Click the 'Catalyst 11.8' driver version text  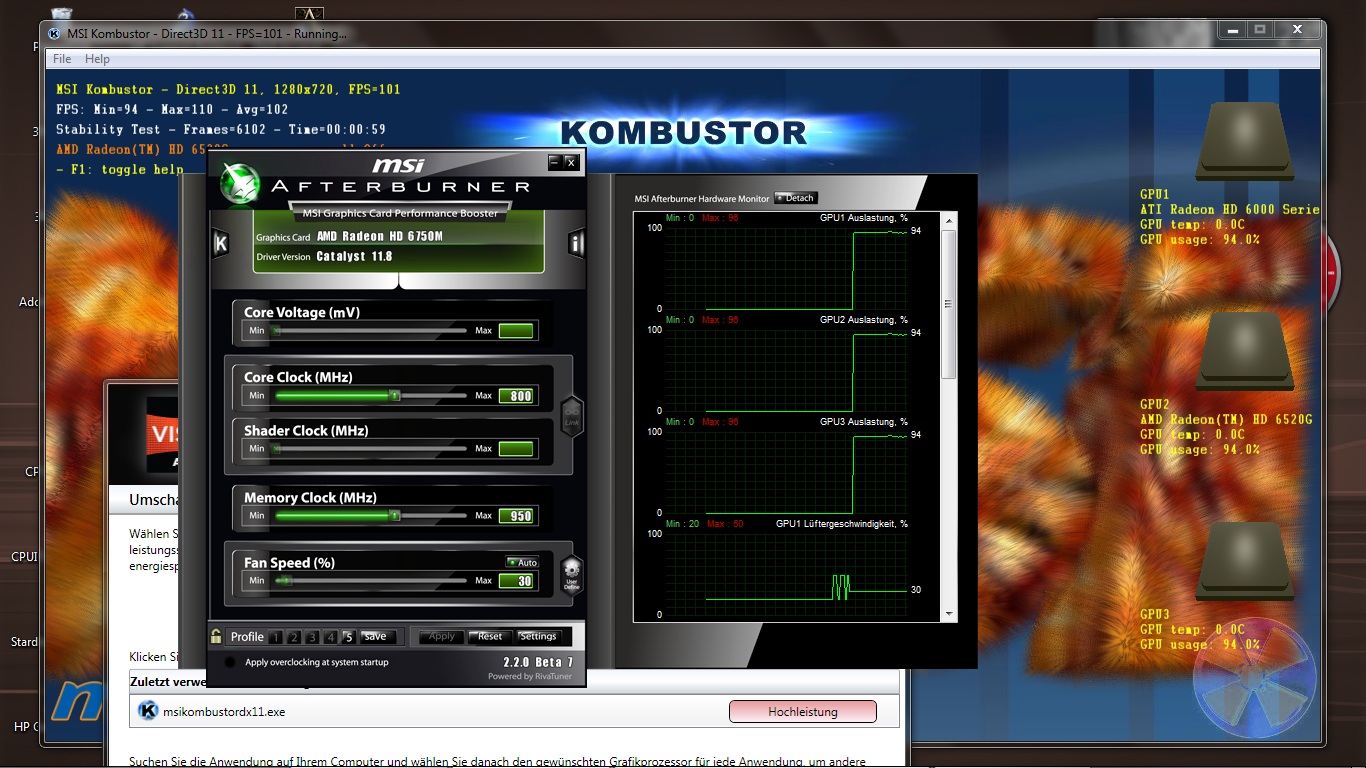point(354,257)
